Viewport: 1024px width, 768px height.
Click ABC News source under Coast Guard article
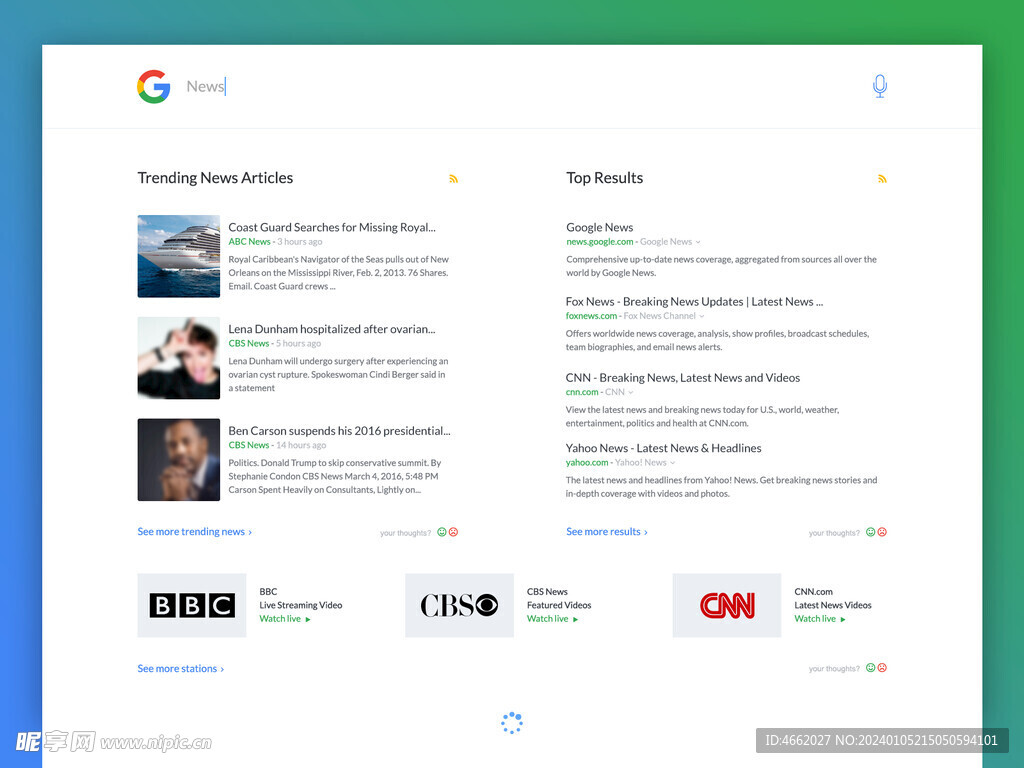[x=249, y=242]
